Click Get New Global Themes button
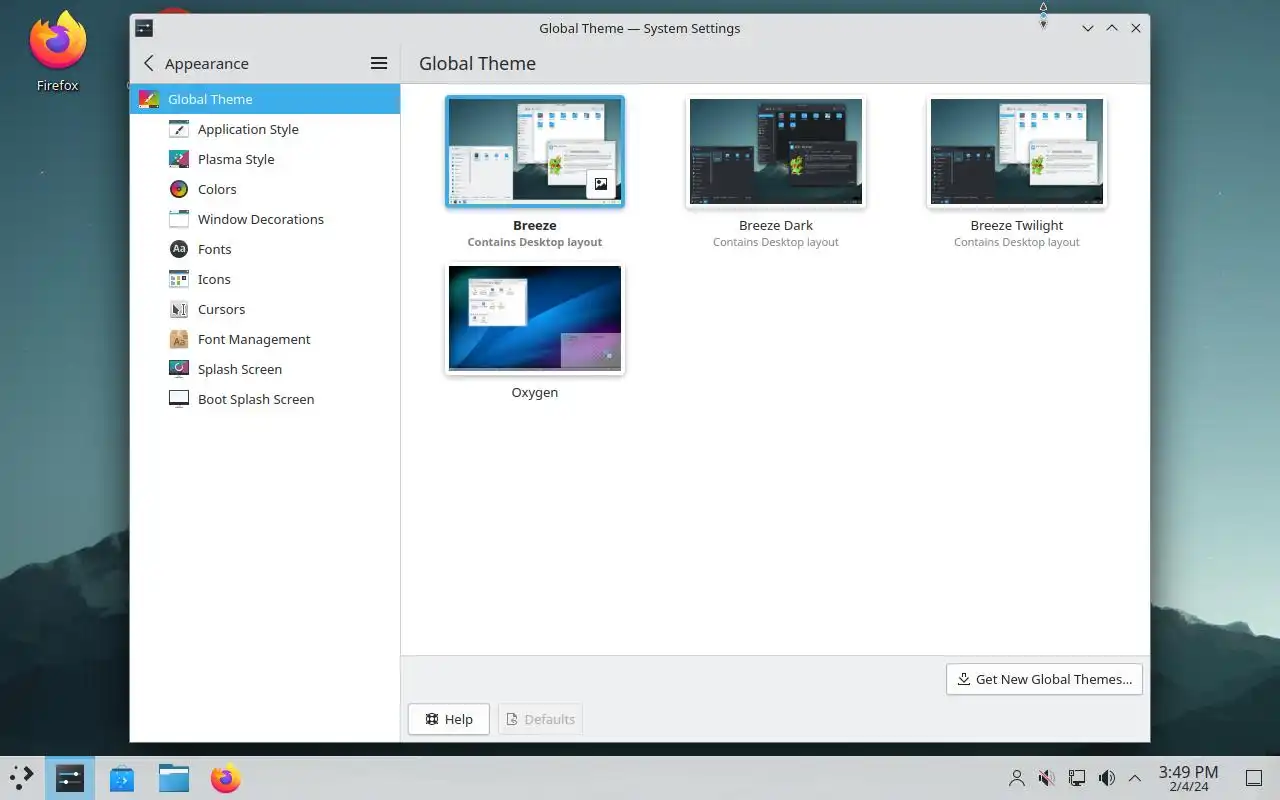Viewport: 1280px width, 800px height. pyautogui.click(x=1044, y=679)
